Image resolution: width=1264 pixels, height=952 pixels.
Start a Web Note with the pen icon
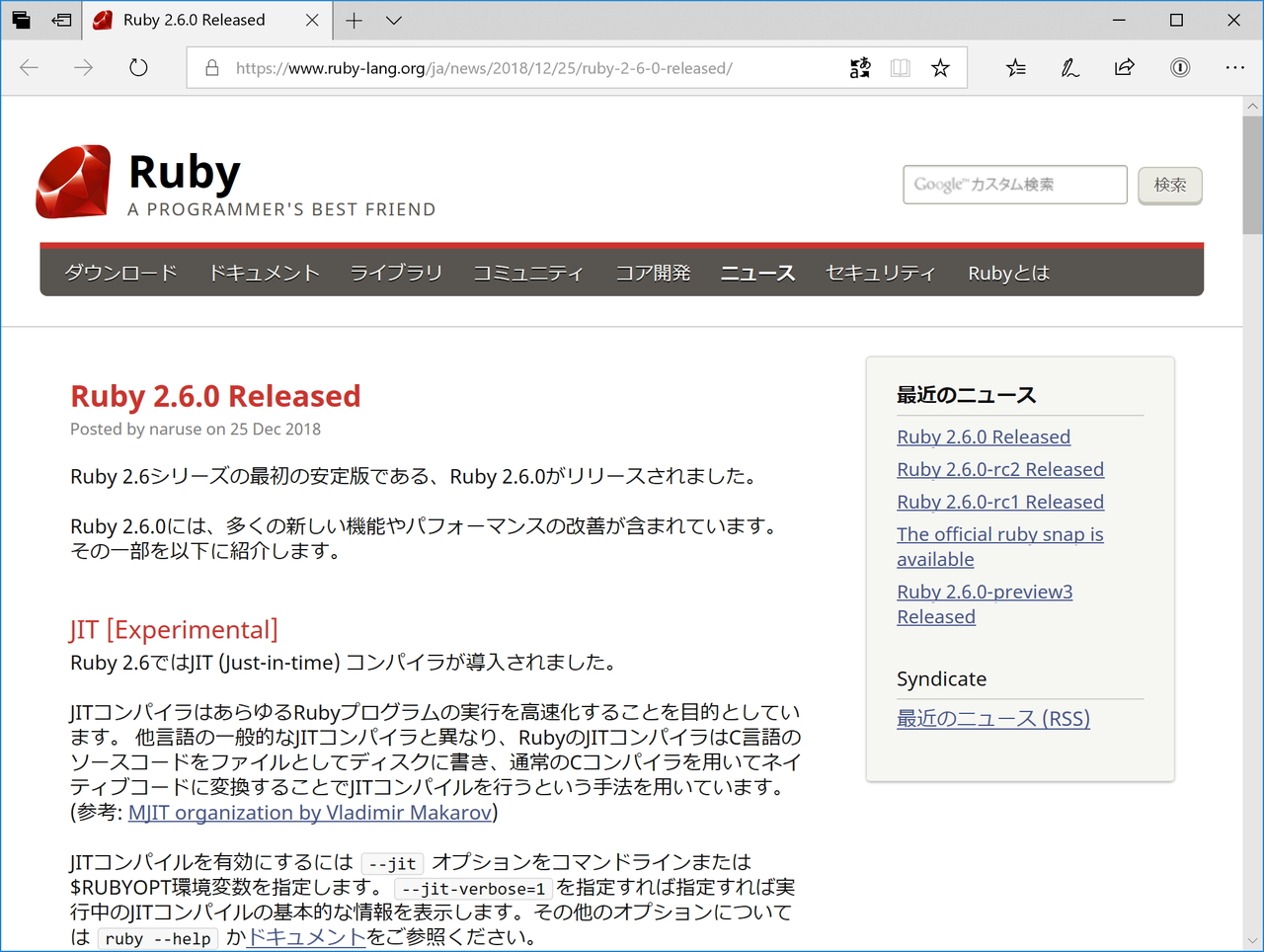coord(1069,67)
